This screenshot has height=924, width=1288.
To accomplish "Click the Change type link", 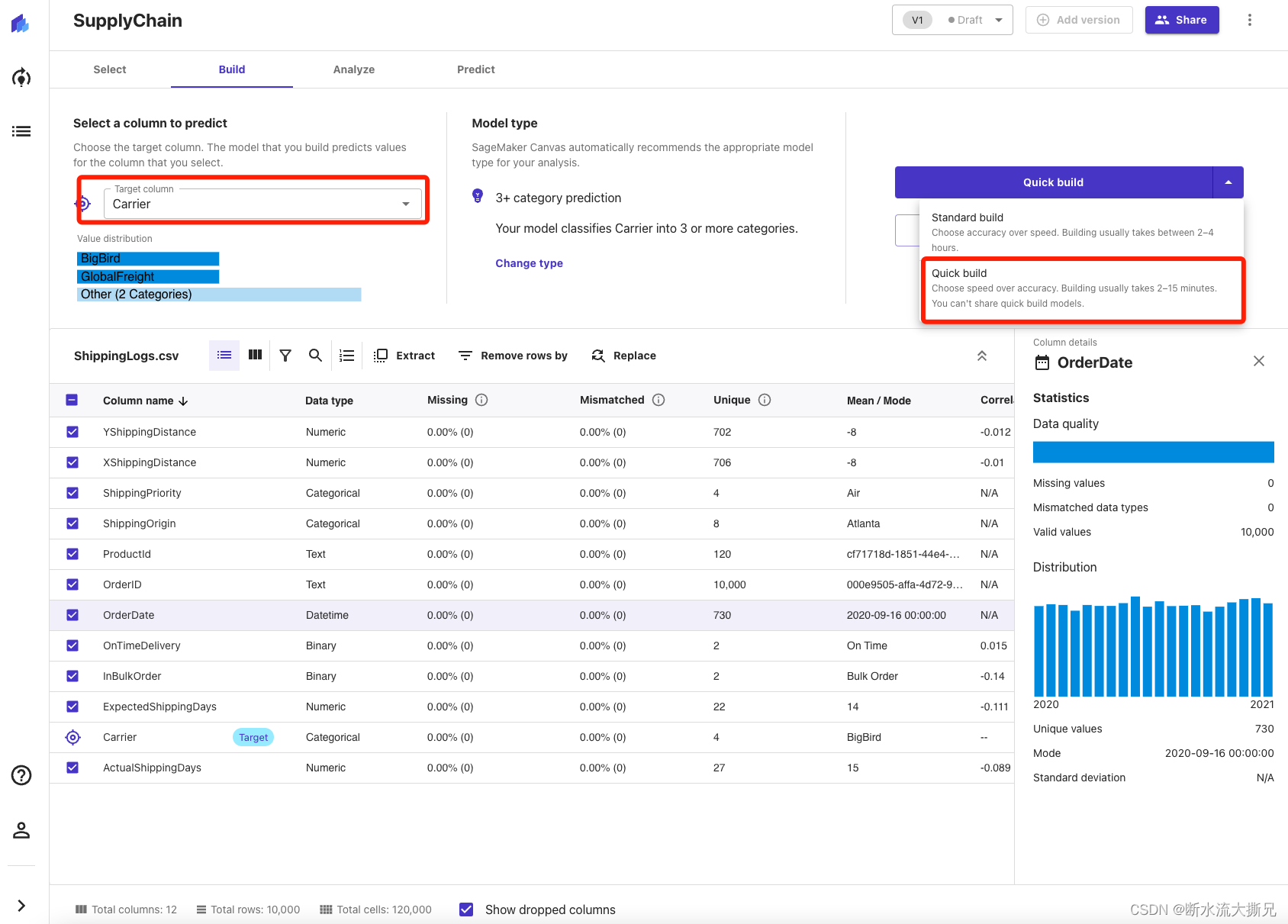I will click(x=529, y=263).
